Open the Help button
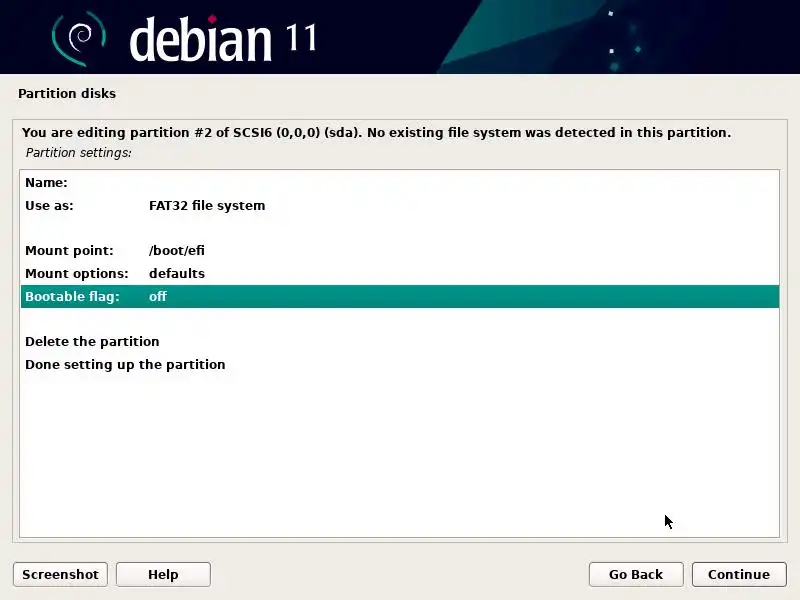800x600 pixels. pyautogui.click(x=163, y=574)
